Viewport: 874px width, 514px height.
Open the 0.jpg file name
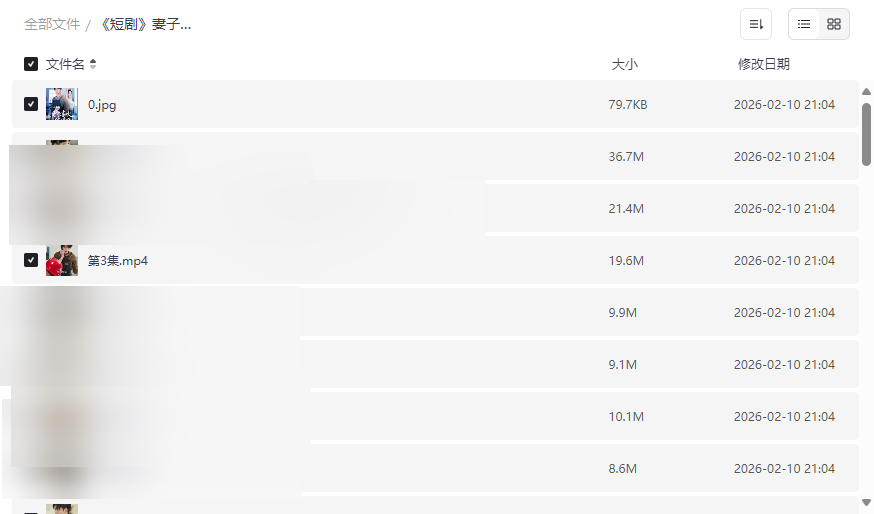click(102, 104)
